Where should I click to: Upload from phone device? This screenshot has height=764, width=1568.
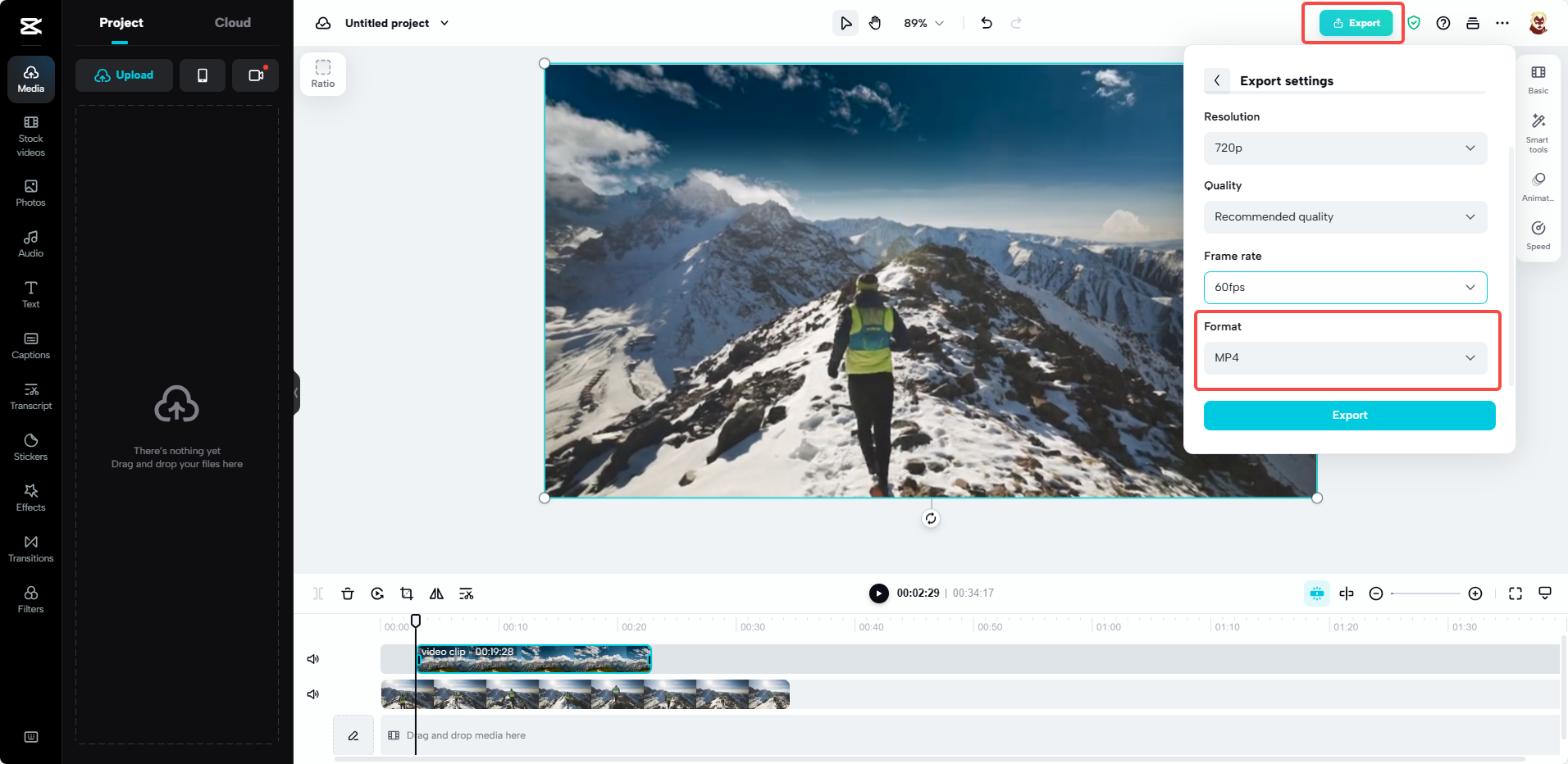click(203, 75)
